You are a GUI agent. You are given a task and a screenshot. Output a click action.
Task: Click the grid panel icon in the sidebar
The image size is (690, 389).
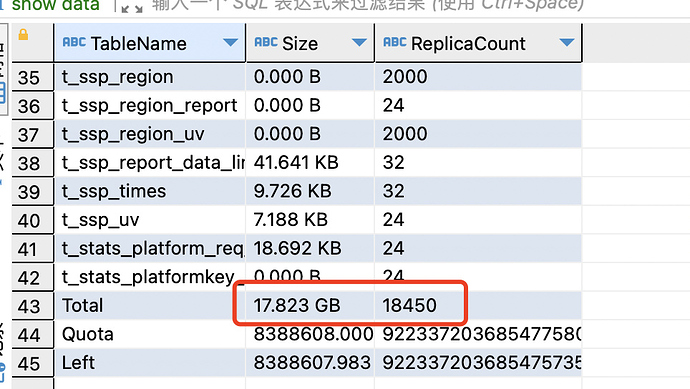coord(3,94)
